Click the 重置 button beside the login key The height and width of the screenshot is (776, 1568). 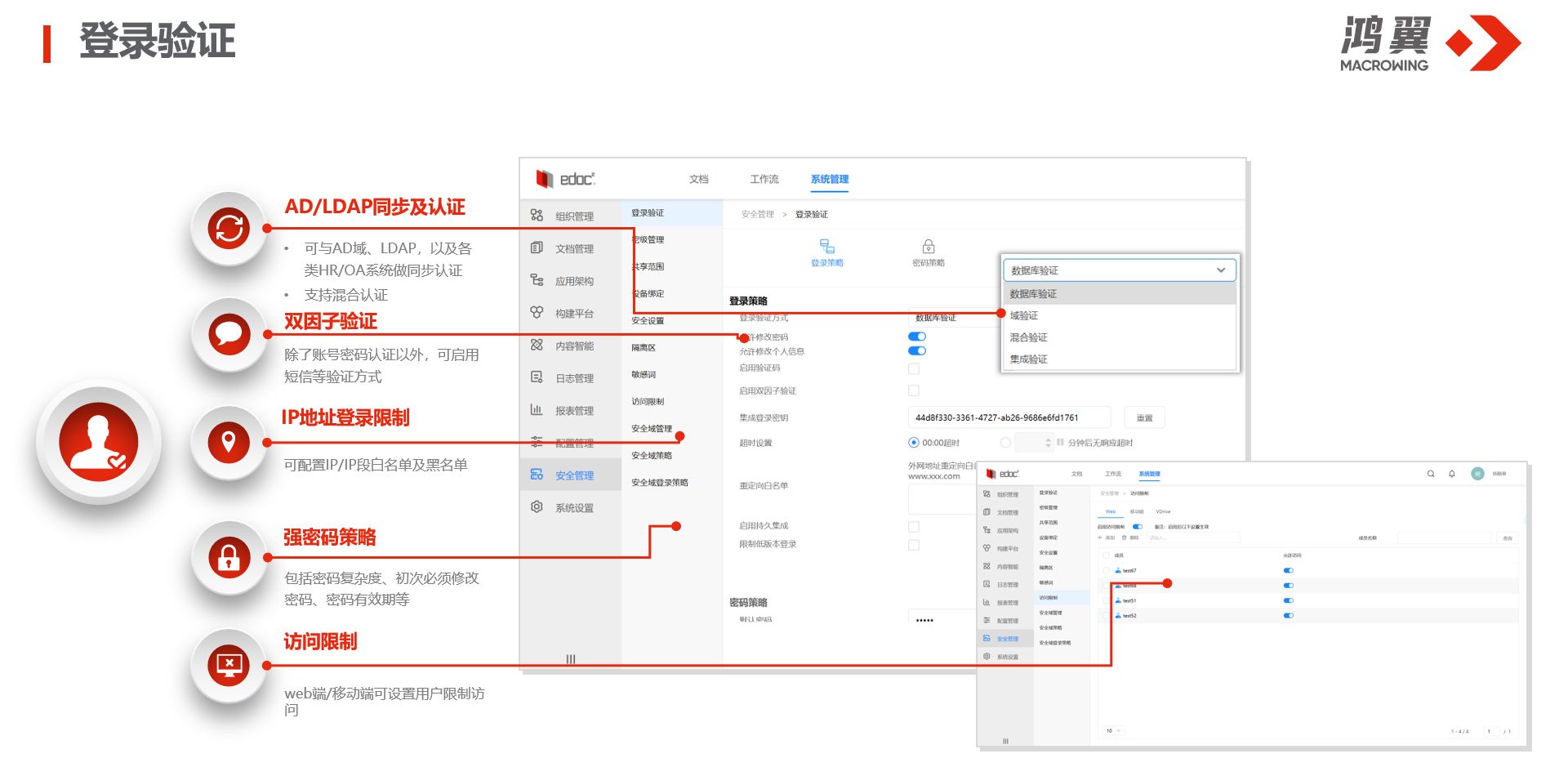[x=1144, y=418]
